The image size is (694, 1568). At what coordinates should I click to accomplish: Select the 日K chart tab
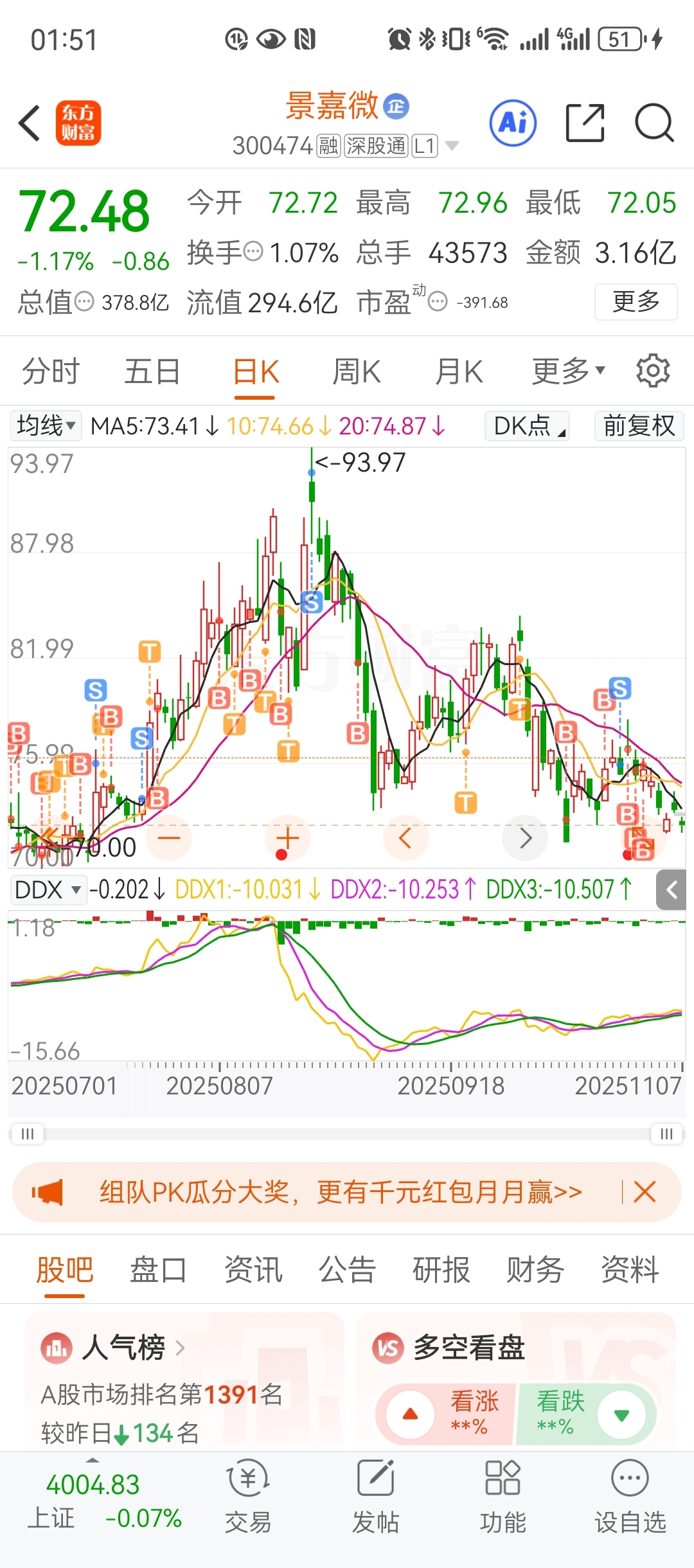256,371
